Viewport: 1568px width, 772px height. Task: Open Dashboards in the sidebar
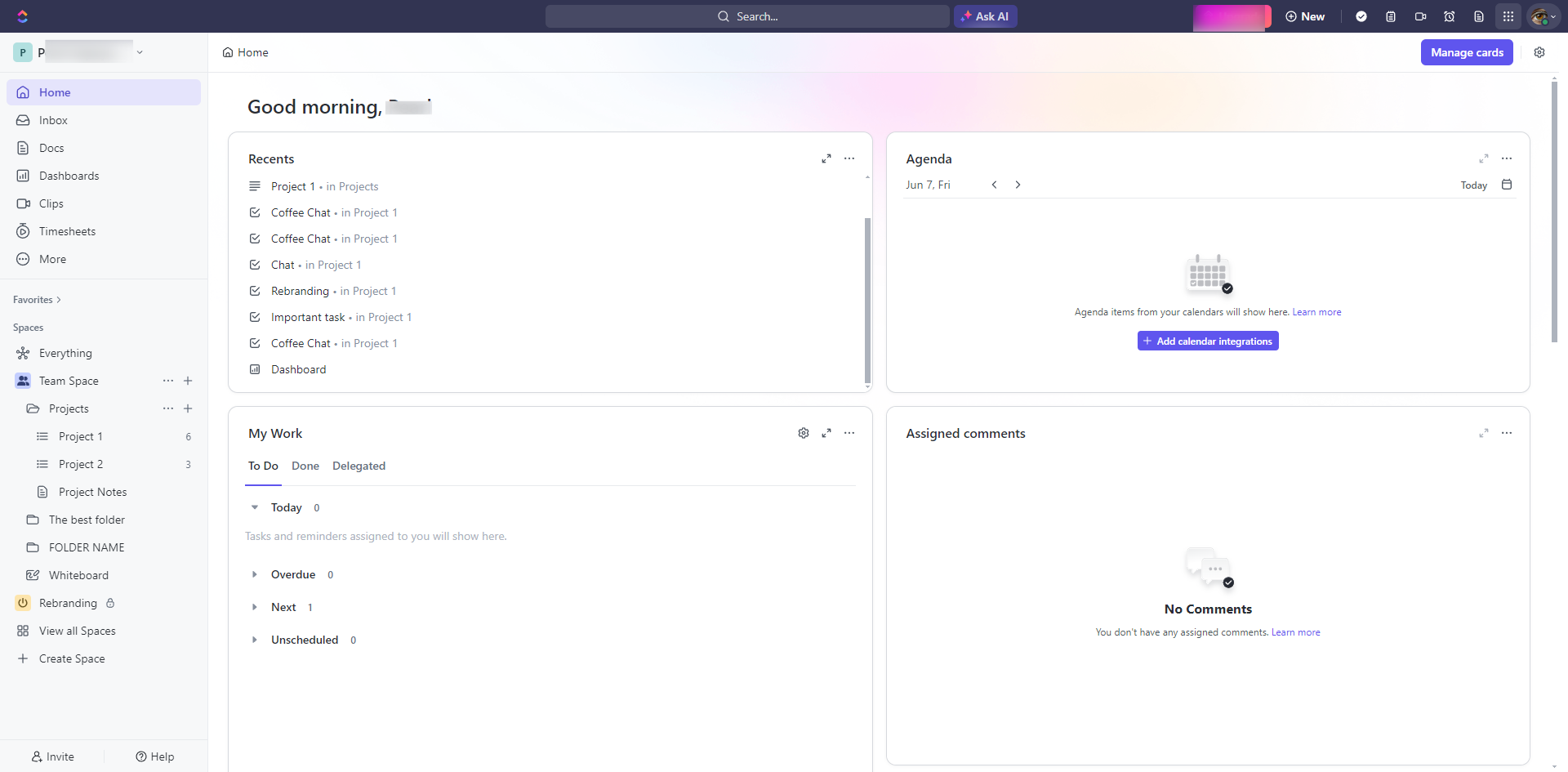[104, 176]
